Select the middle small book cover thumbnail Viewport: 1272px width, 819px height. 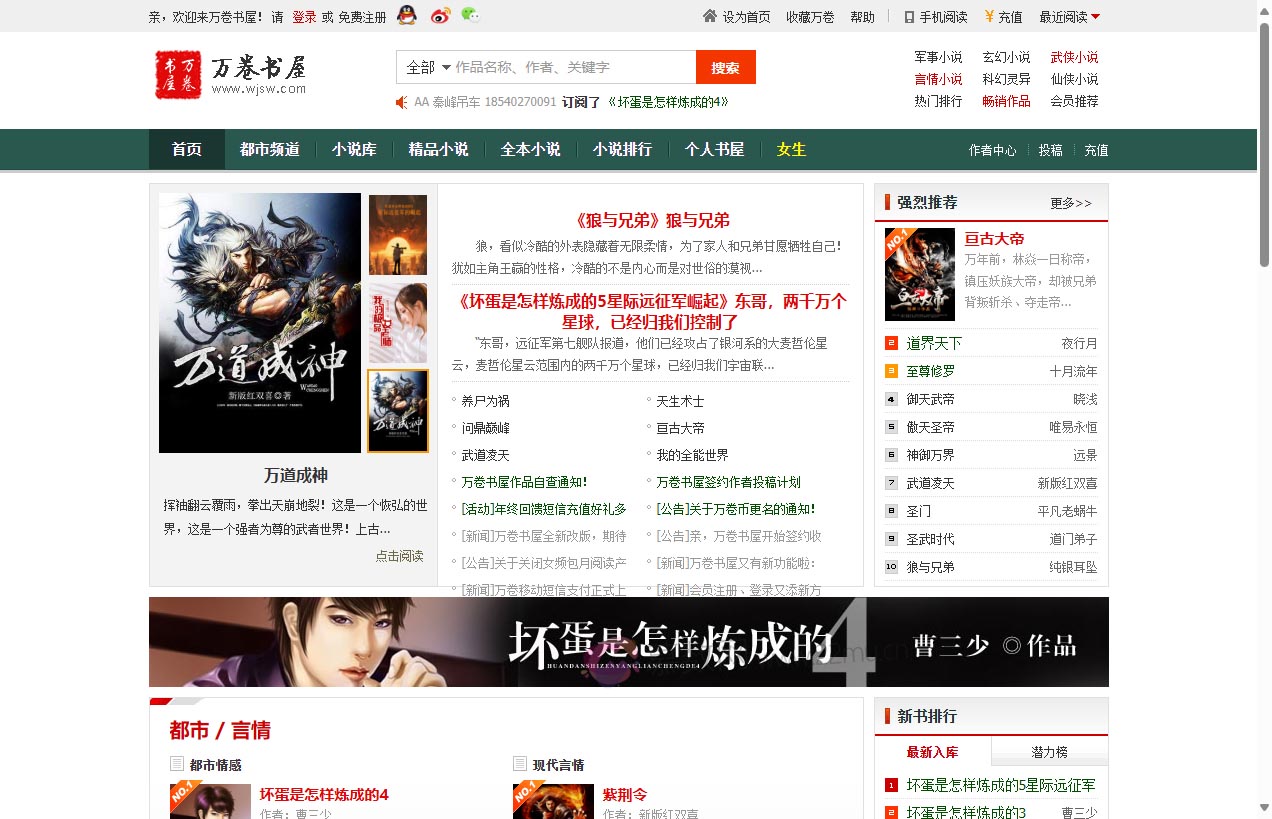[x=398, y=323]
